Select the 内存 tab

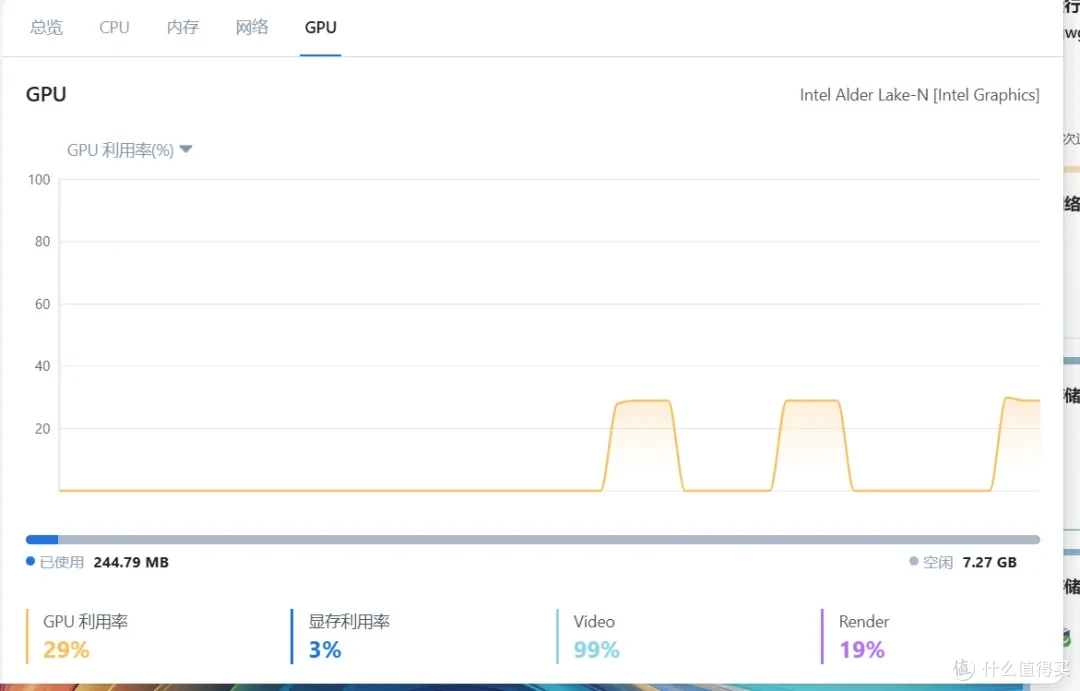click(x=183, y=28)
